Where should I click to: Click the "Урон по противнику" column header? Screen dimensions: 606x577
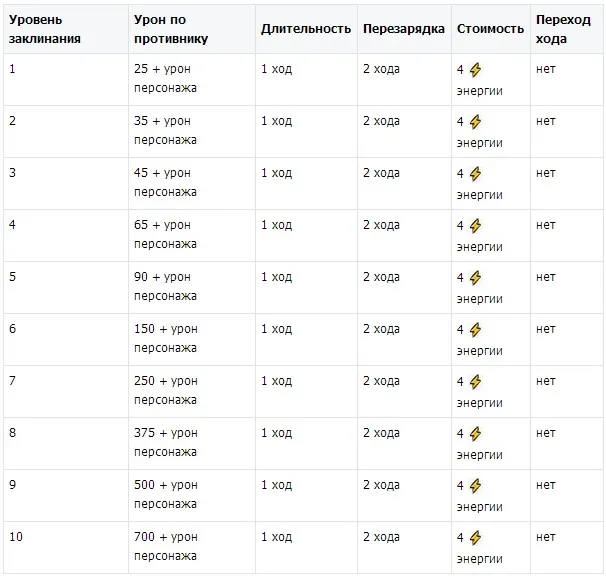click(170, 30)
